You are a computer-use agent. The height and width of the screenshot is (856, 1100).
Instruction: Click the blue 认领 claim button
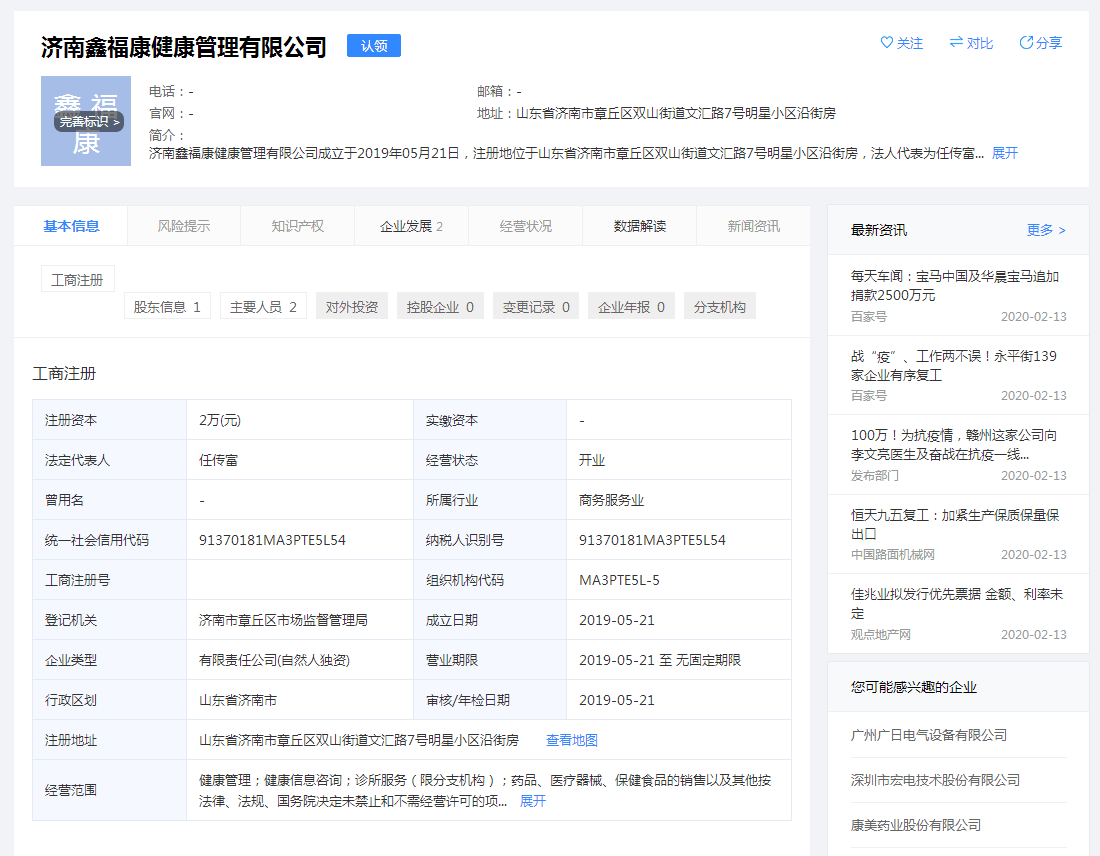tap(374, 46)
